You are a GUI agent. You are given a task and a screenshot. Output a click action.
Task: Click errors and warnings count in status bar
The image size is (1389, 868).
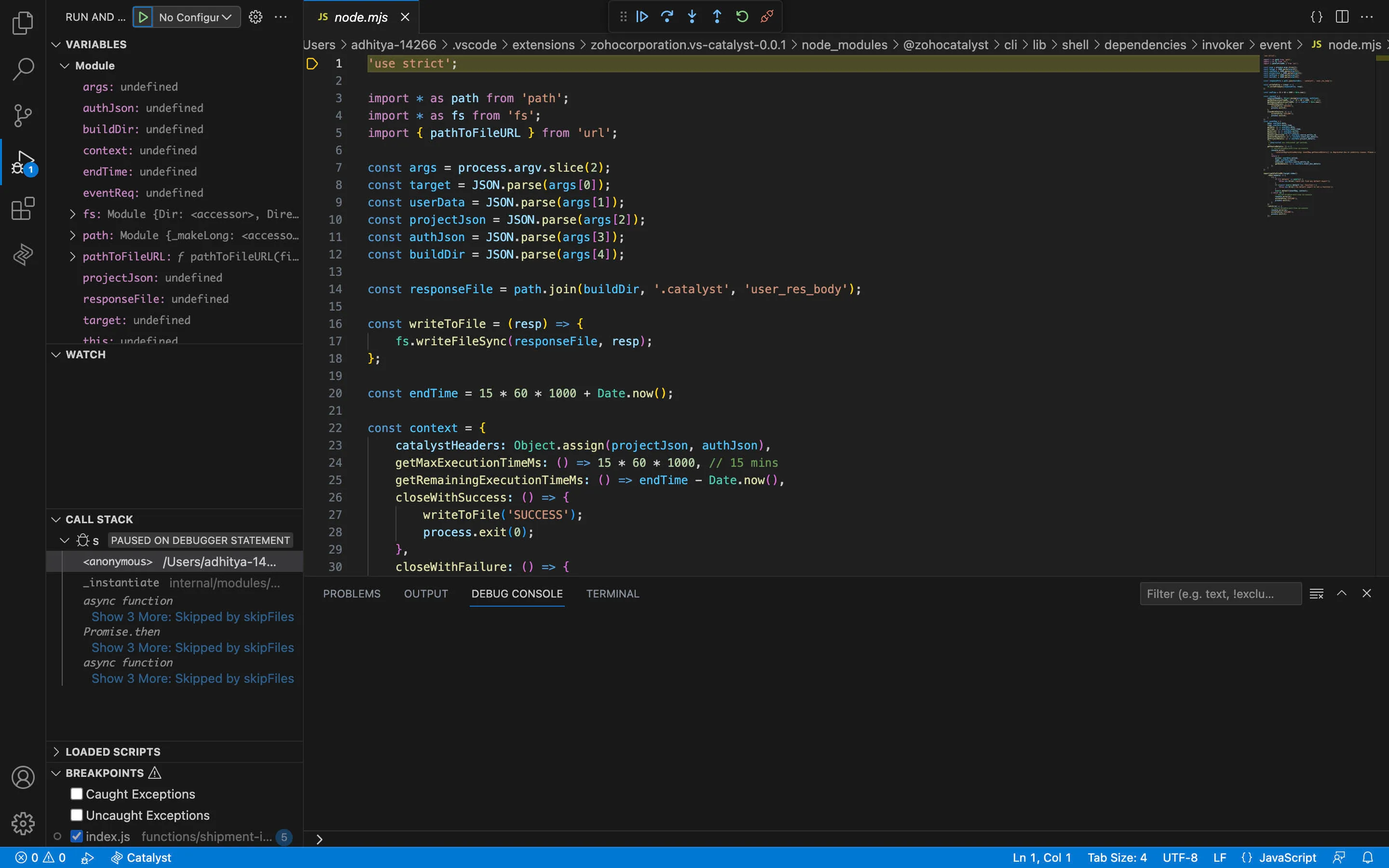[40, 858]
